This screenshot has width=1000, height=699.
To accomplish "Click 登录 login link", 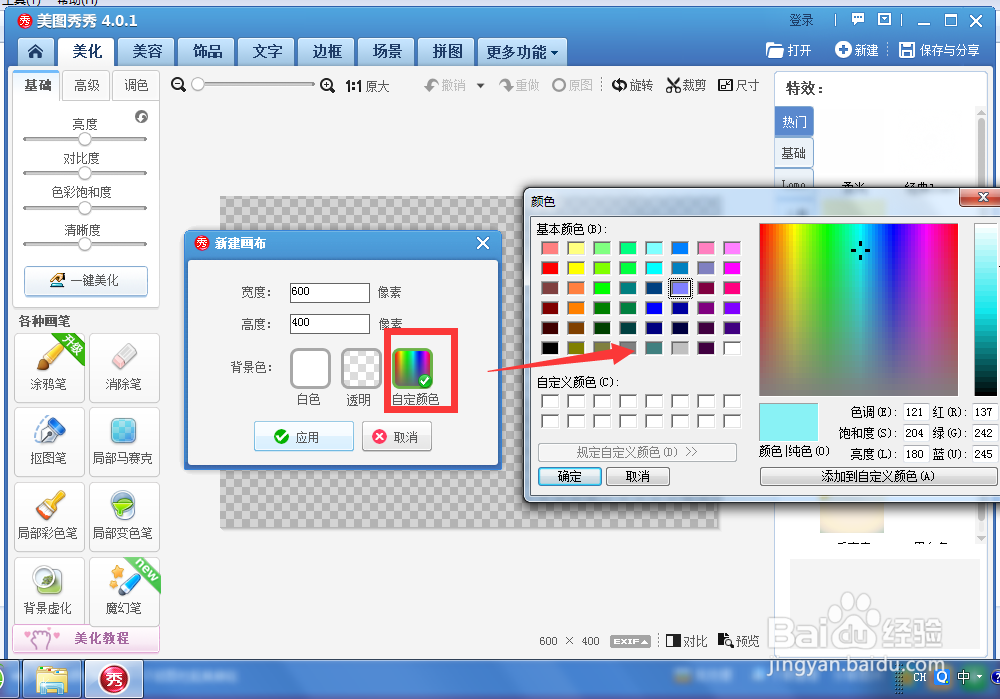I will pos(802,20).
